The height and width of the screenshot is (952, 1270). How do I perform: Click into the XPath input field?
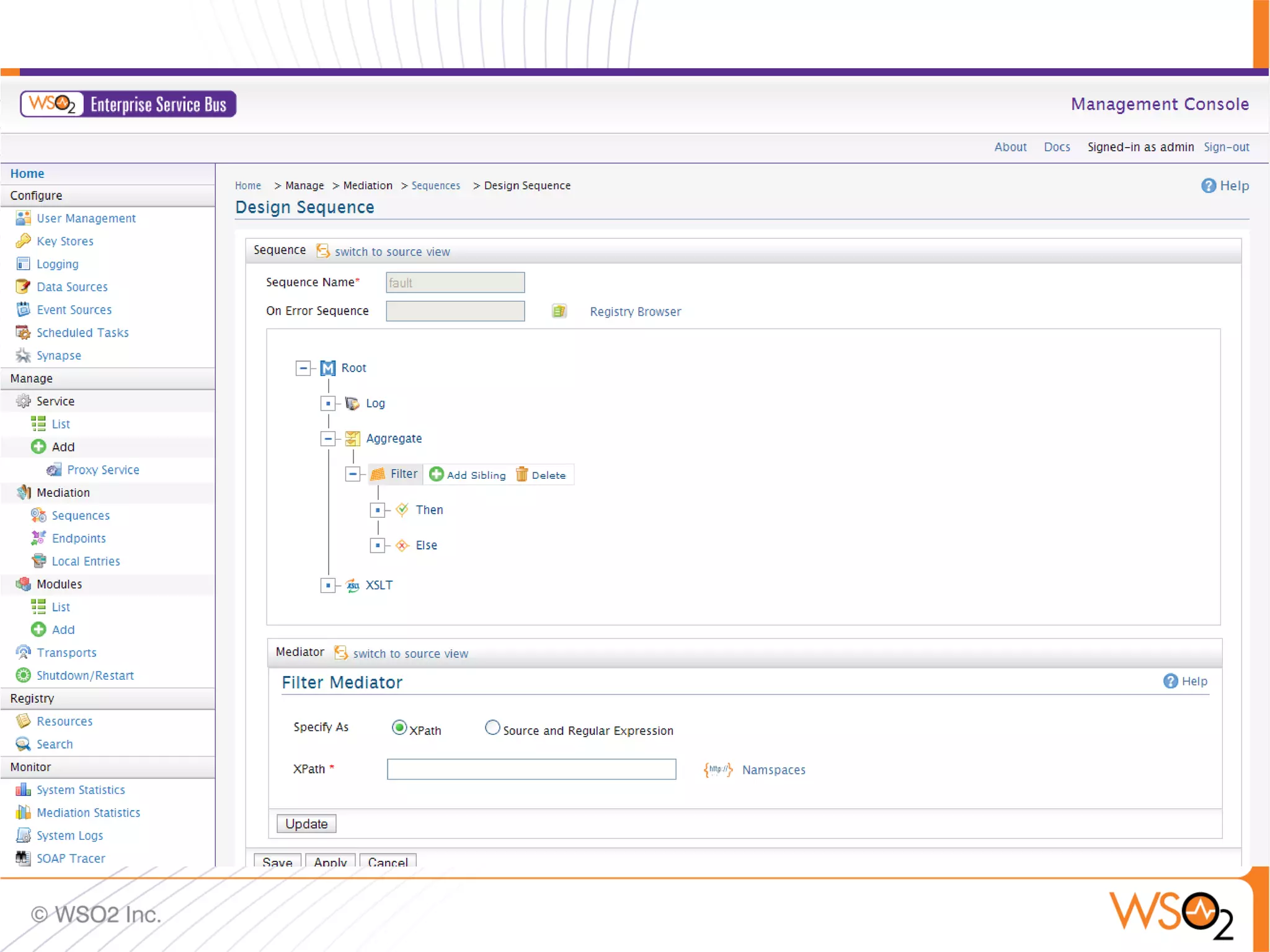coord(531,769)
